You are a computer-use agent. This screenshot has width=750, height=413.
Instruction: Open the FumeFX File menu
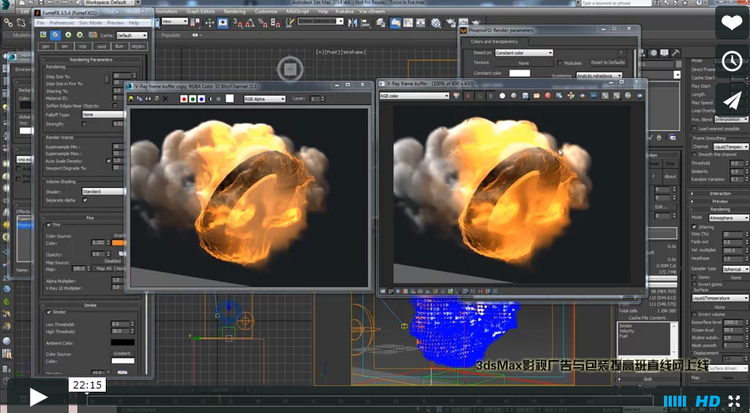(x=41, y=22)
